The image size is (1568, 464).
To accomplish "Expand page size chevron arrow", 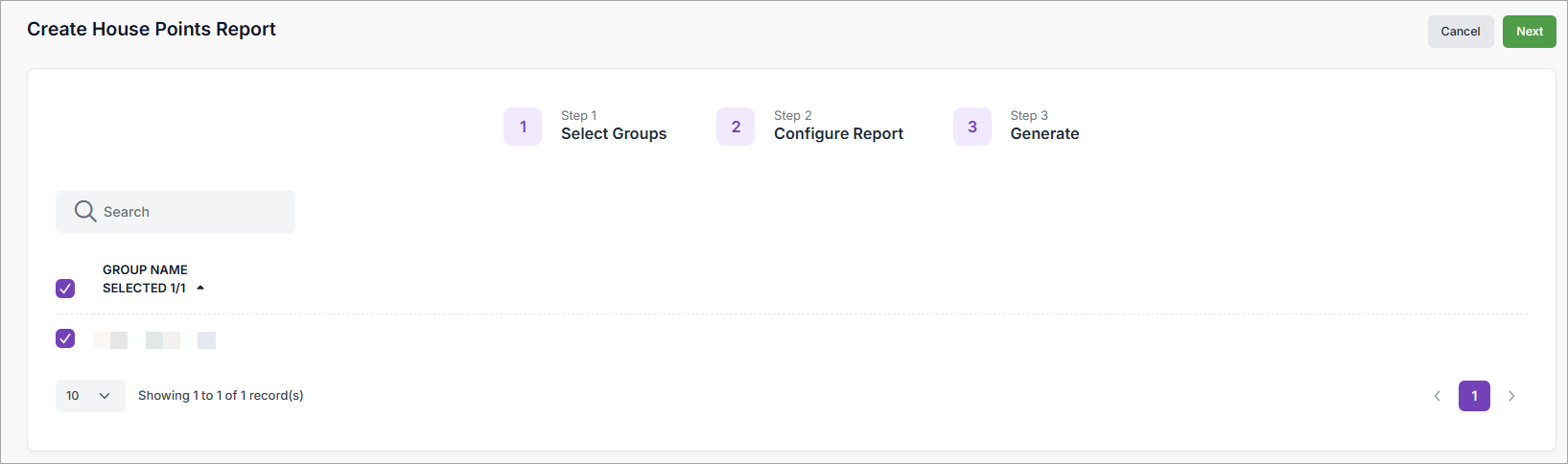I will tap(105, 396).
